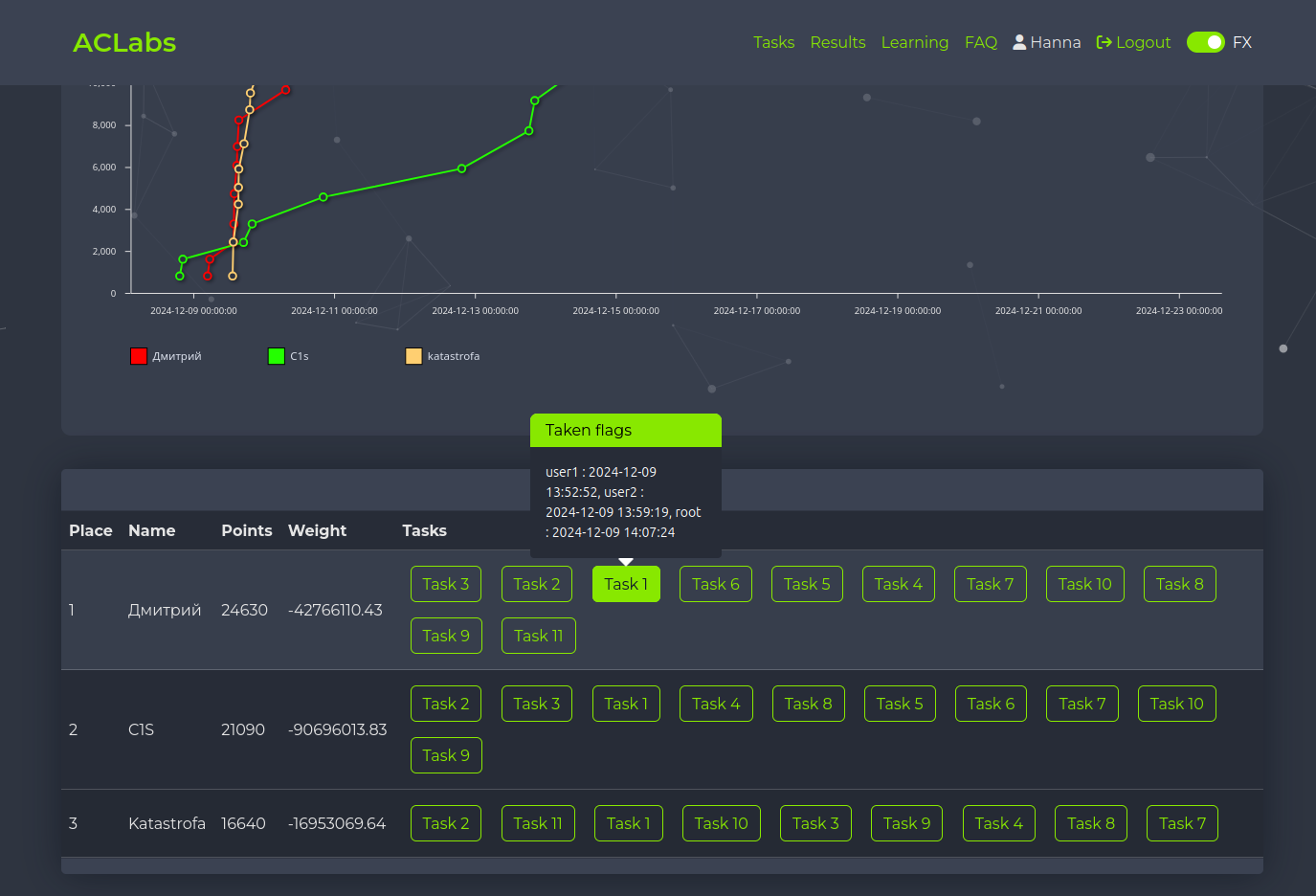Toggle orange katastrofa legend swatch
Image resolution: width=1316 pixels, height=896 pixels.
413,356
